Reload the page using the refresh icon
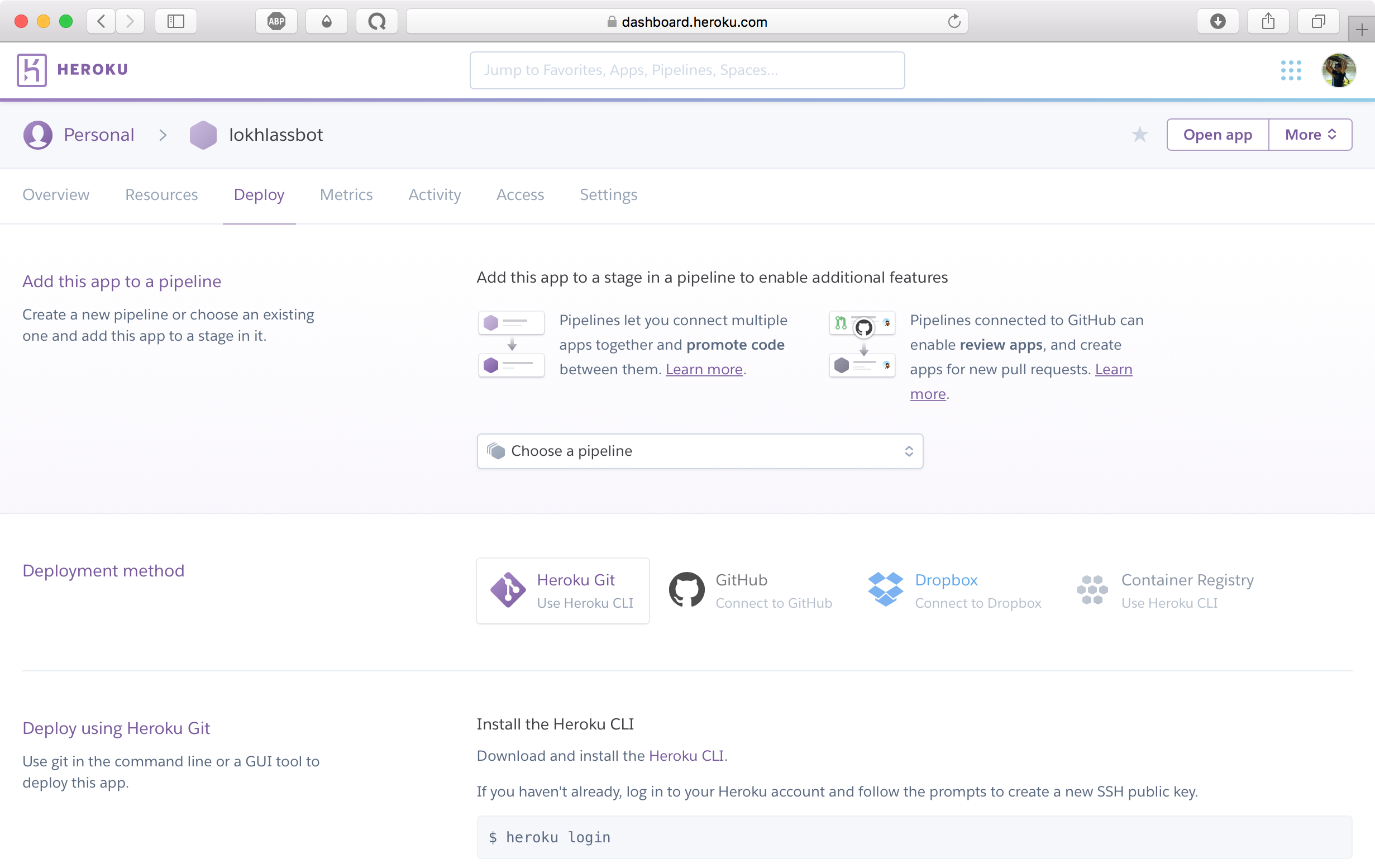Viewport: 1375px width, 868px height. click(x=953, y=22)
